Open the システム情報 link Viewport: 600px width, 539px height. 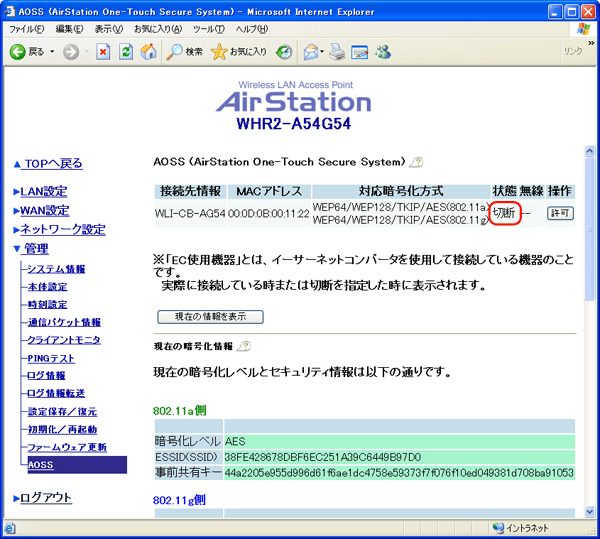click(56, 269)
